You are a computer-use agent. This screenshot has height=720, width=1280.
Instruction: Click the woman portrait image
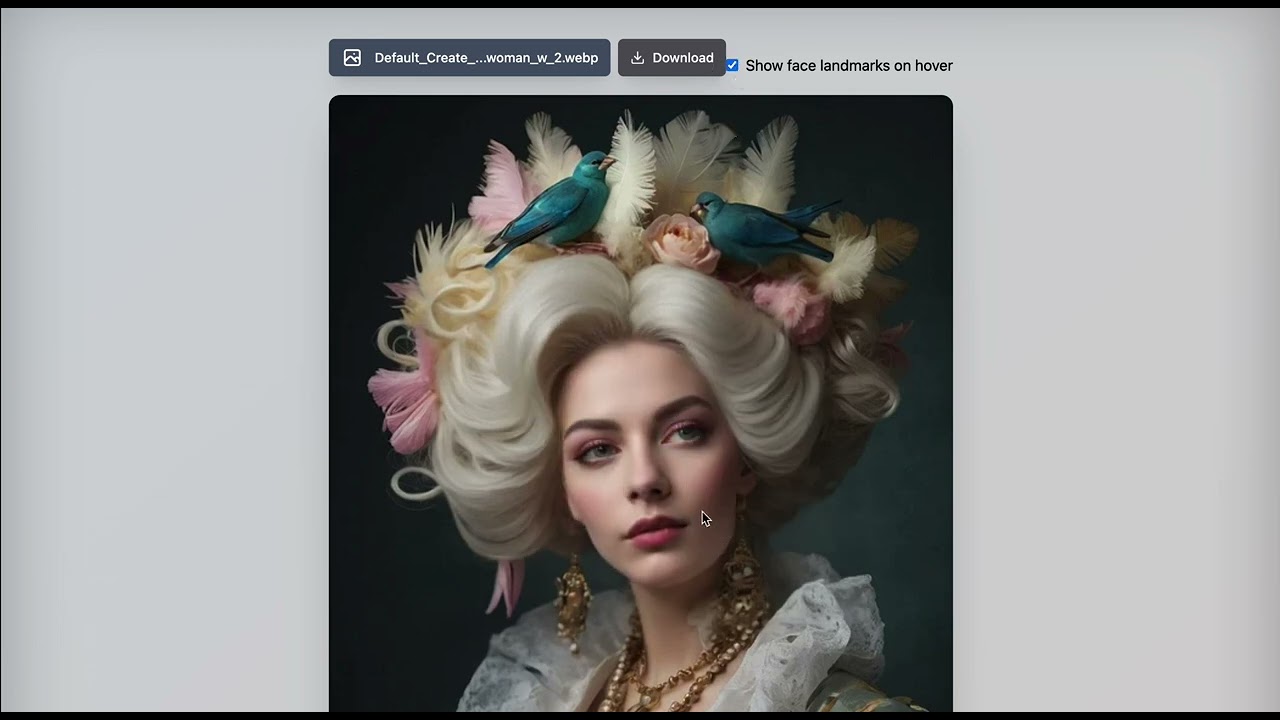641,404
